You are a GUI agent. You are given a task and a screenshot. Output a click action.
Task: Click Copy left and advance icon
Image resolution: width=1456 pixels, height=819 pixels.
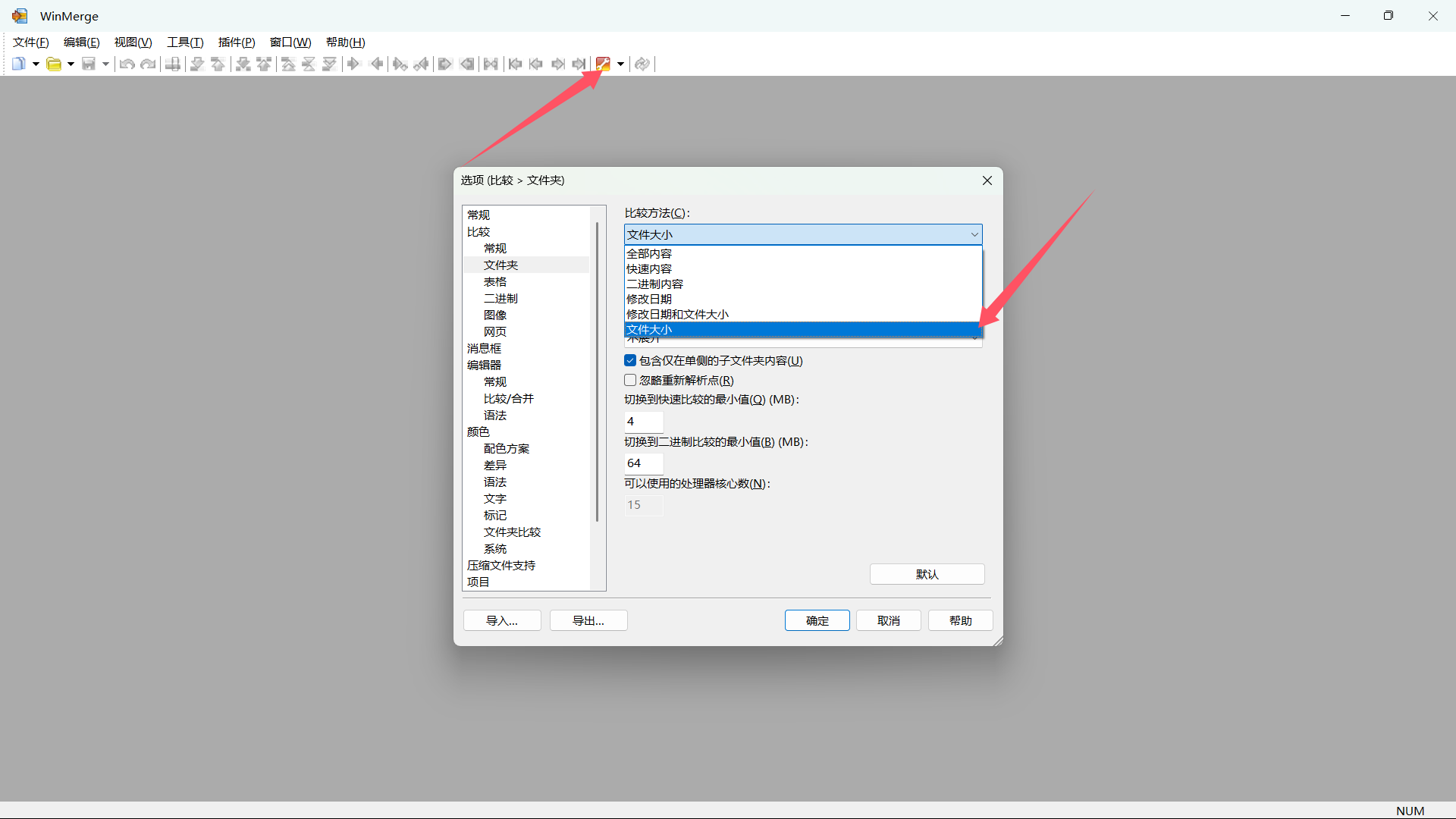click(422, 64)
